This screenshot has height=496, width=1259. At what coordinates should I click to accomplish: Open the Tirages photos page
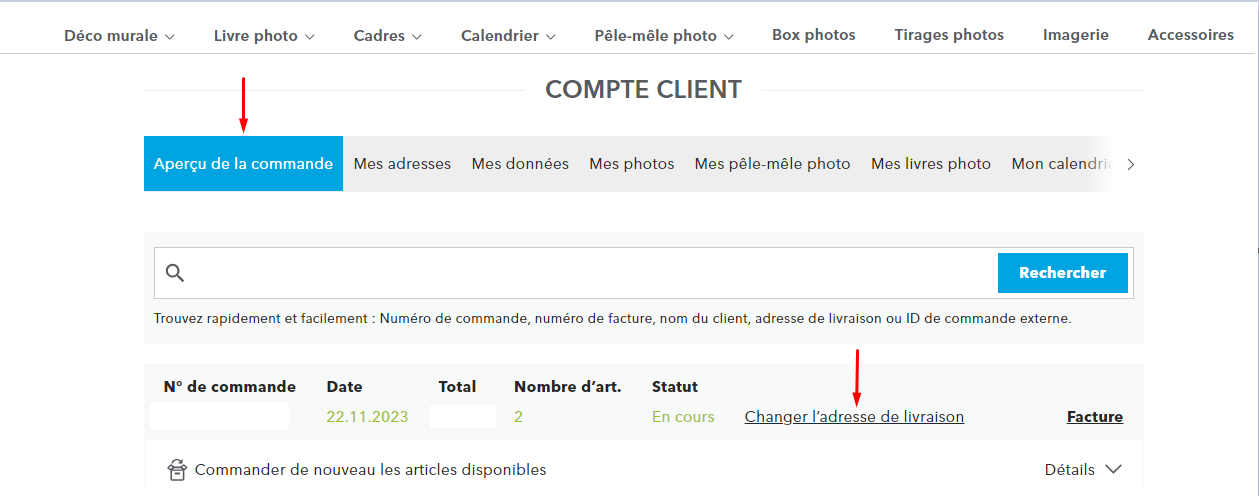949,35
